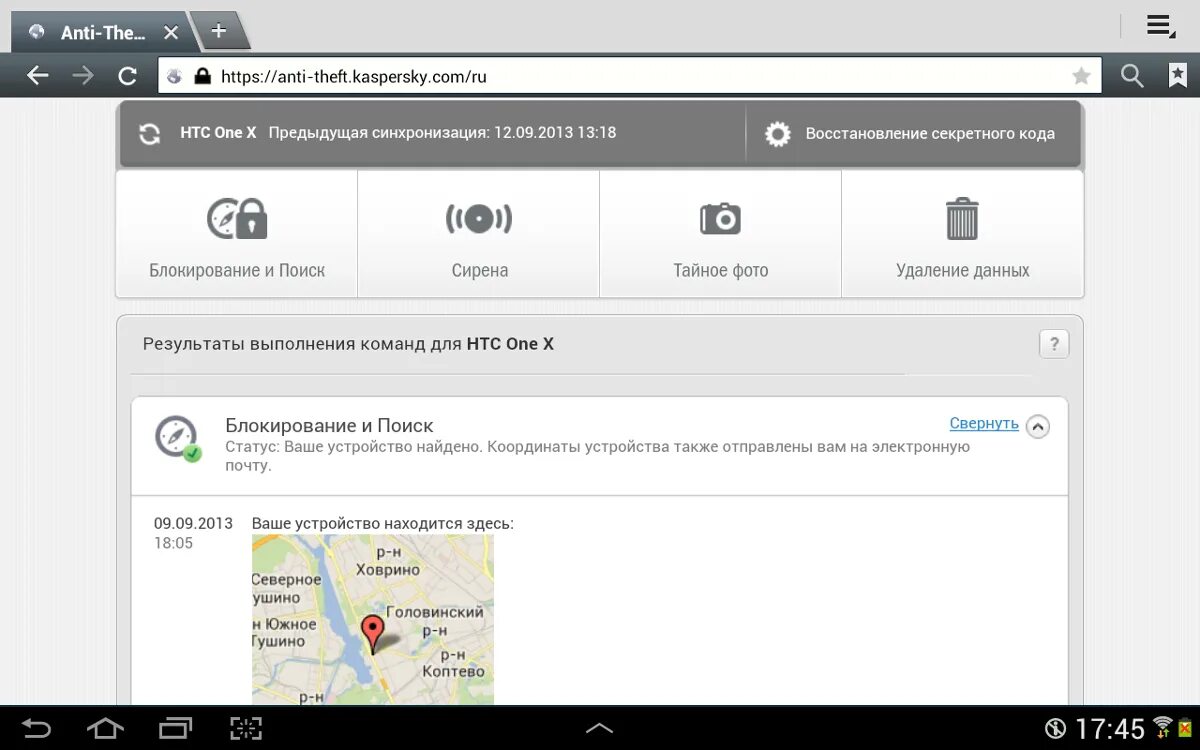Open Блокирование и Поиск command
The image size is (1200, 750).
[x=237, y=234]
